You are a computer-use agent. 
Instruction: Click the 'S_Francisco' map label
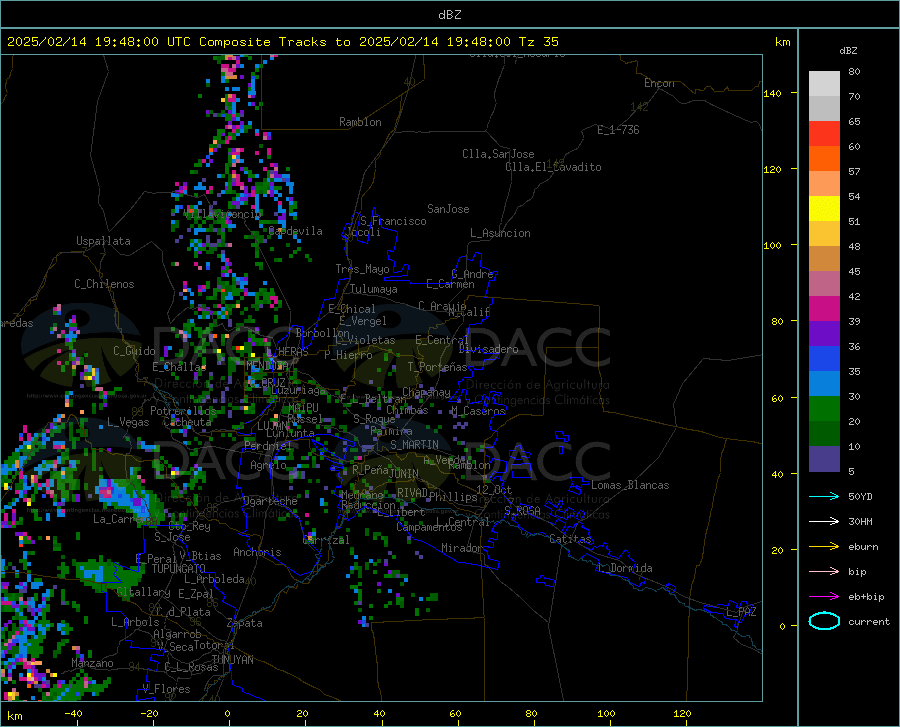tap(393, 221)
